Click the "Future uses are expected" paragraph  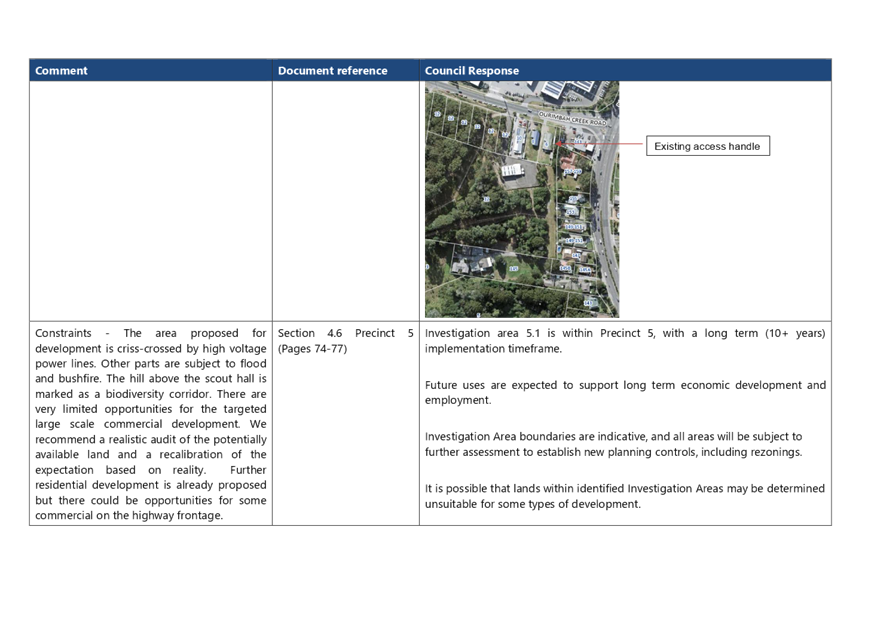625,392
